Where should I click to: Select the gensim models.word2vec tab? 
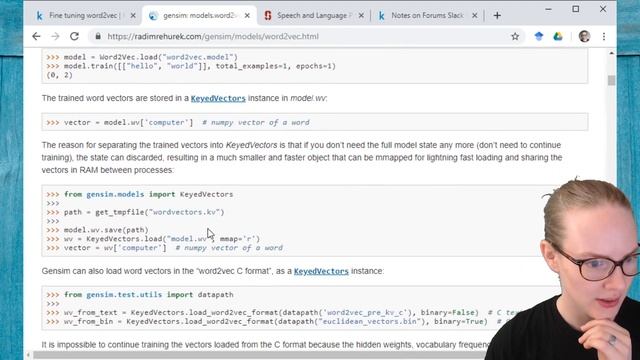pyautogui.click(x=199, y=16)
